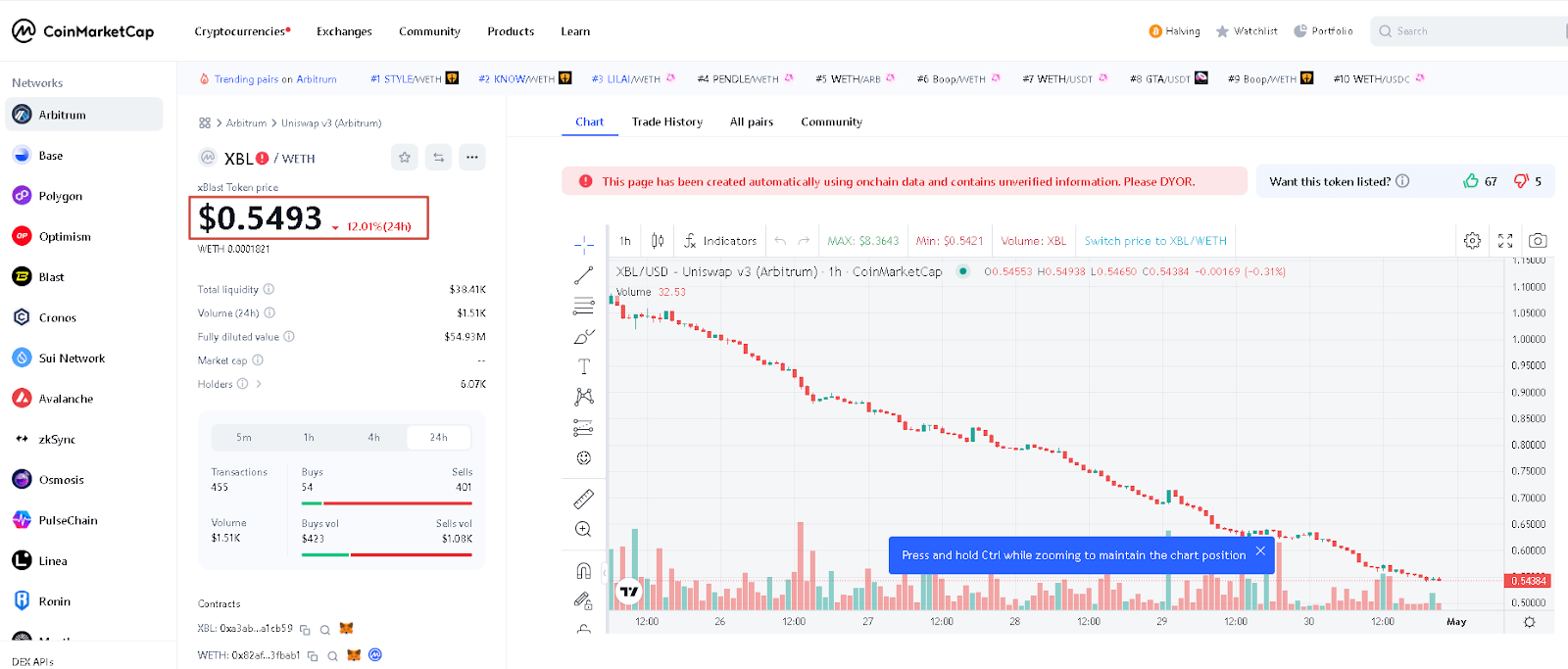Open the three-dots more options menu
The width and height of the screenshot is (1568, 669).
tap(471, 157)
